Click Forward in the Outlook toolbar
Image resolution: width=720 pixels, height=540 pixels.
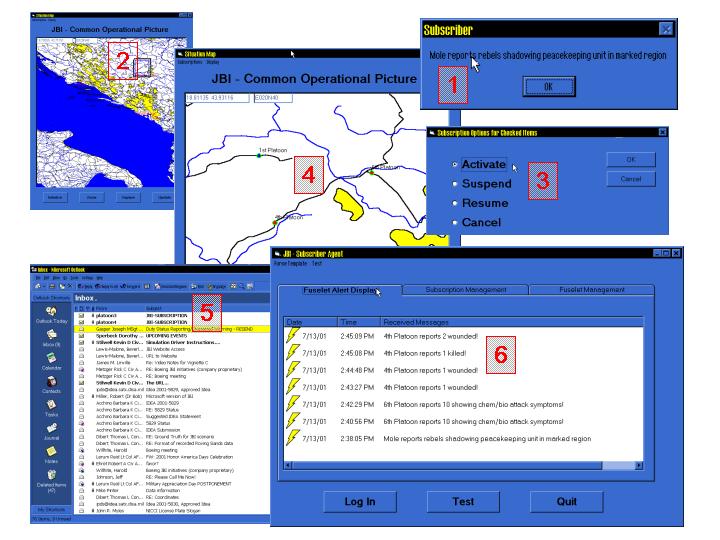(130, 286)
